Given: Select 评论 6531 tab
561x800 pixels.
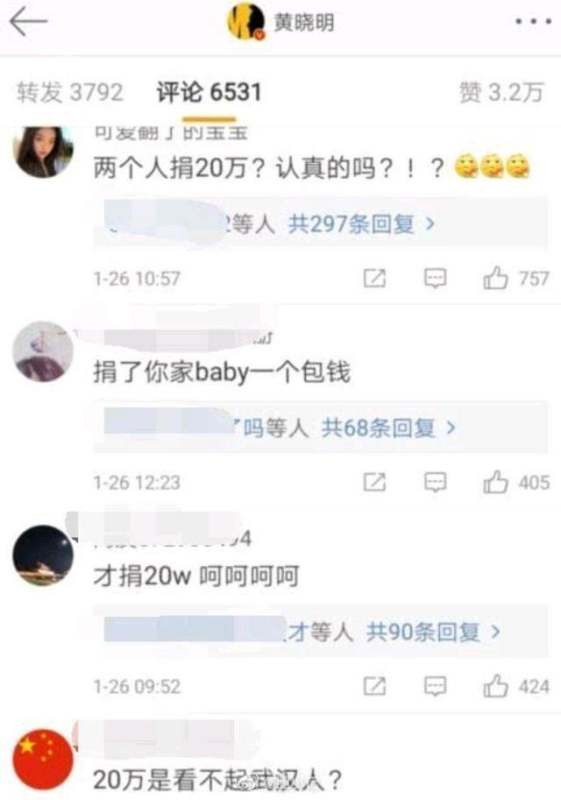Looking at the screenshot, I should (209, 92).
